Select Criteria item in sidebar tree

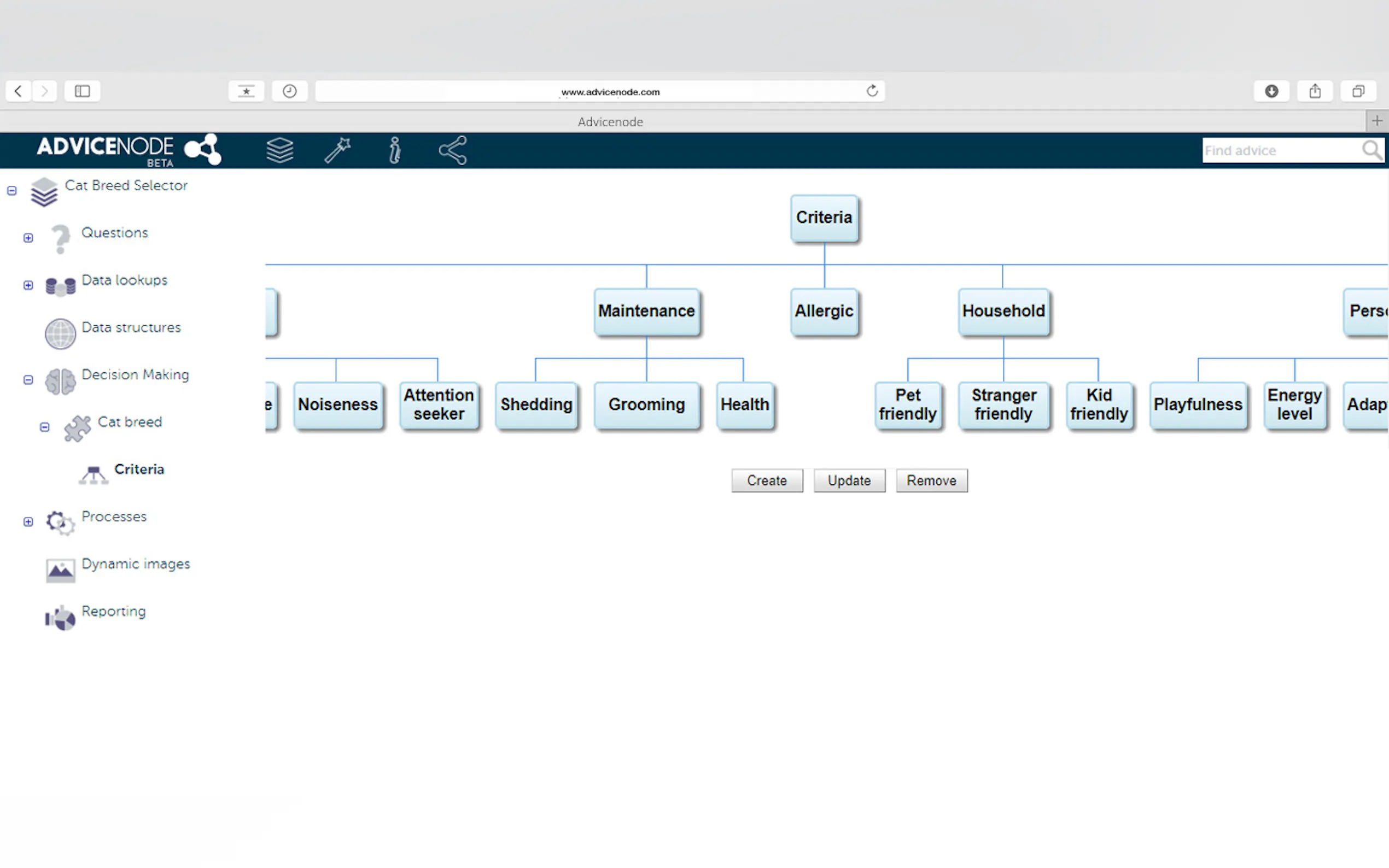pyautogui.click(x=139, y=469)
